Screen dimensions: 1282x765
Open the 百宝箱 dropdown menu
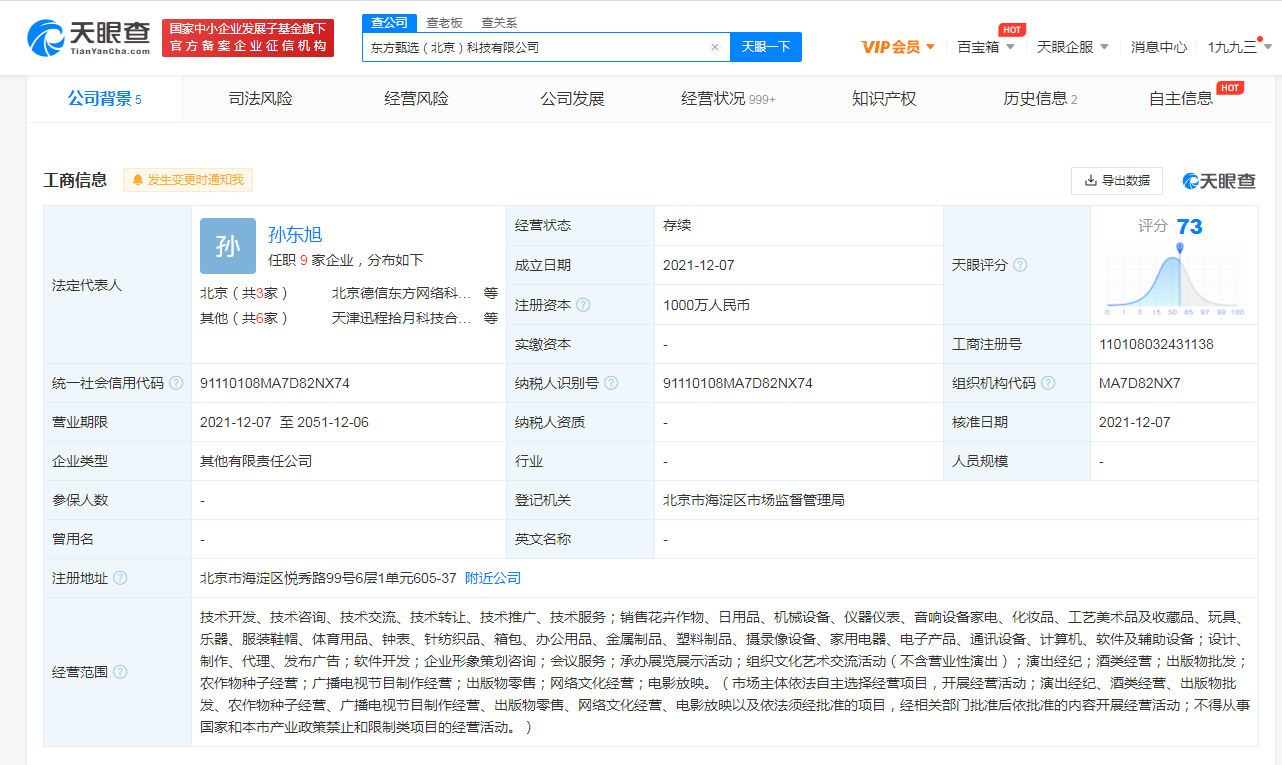click(x=986, y=47)
